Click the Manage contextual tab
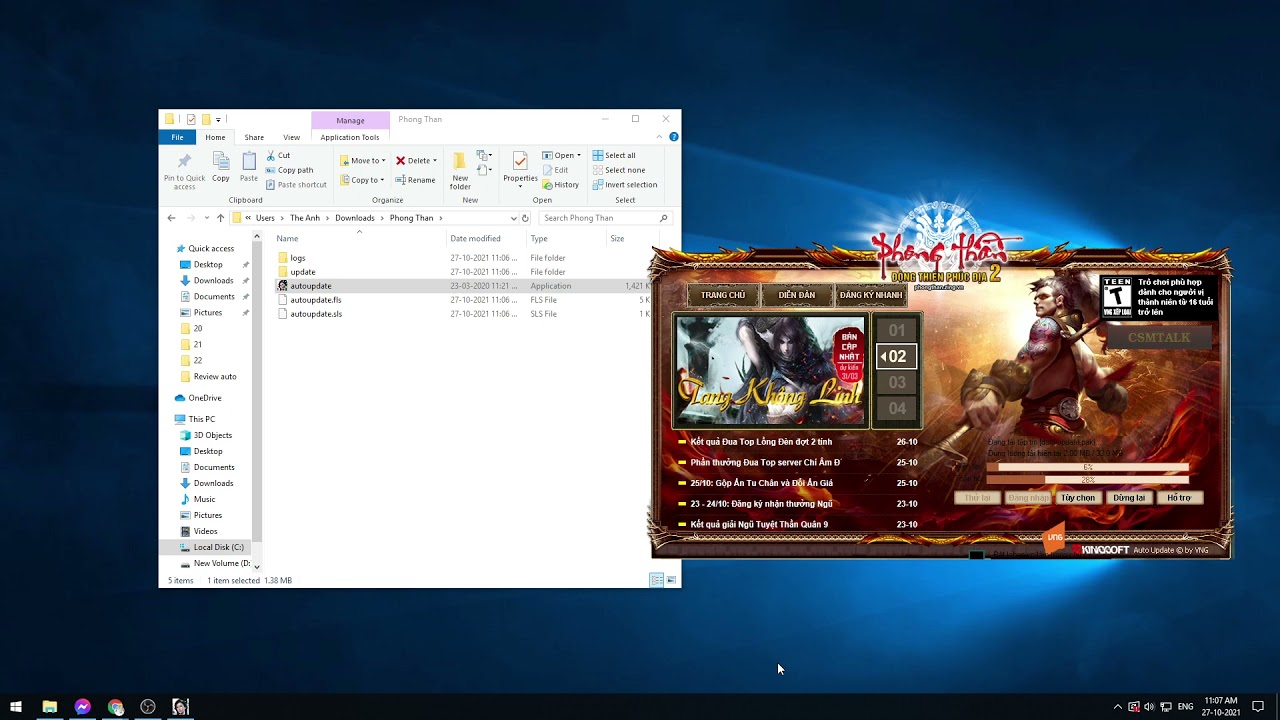The height and width of the screenshot is (720, 1280). coord(350,120)
